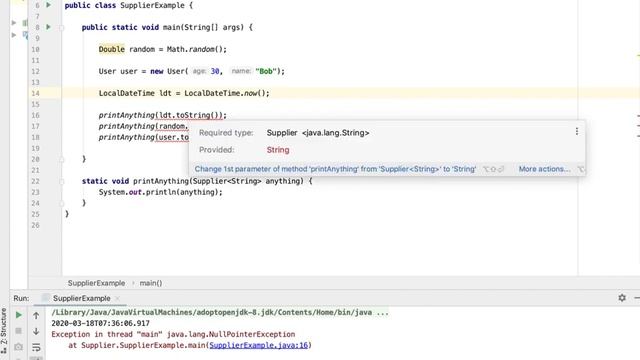This screenshot has width=640, height=360.
Task: Click 'System.out.println(anything);' statement
Action: [x=160, y=192]
